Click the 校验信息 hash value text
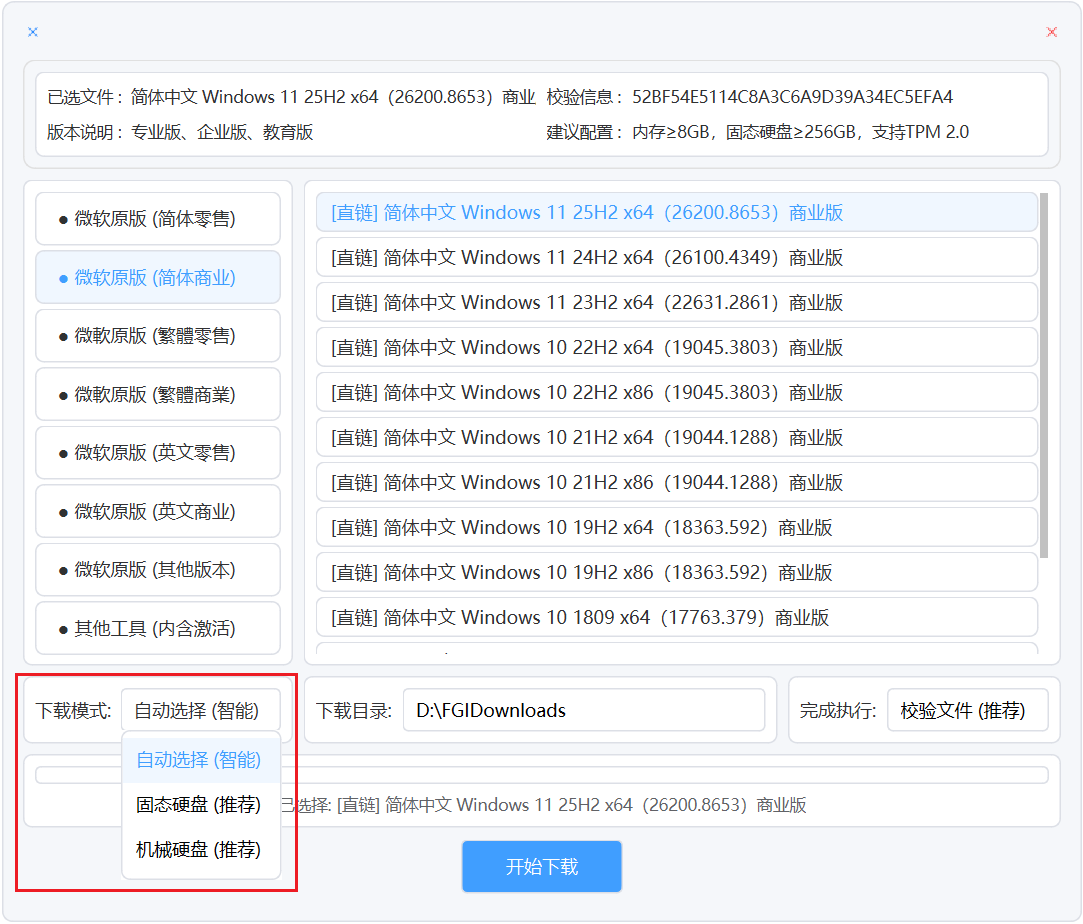 click(792, 97)
